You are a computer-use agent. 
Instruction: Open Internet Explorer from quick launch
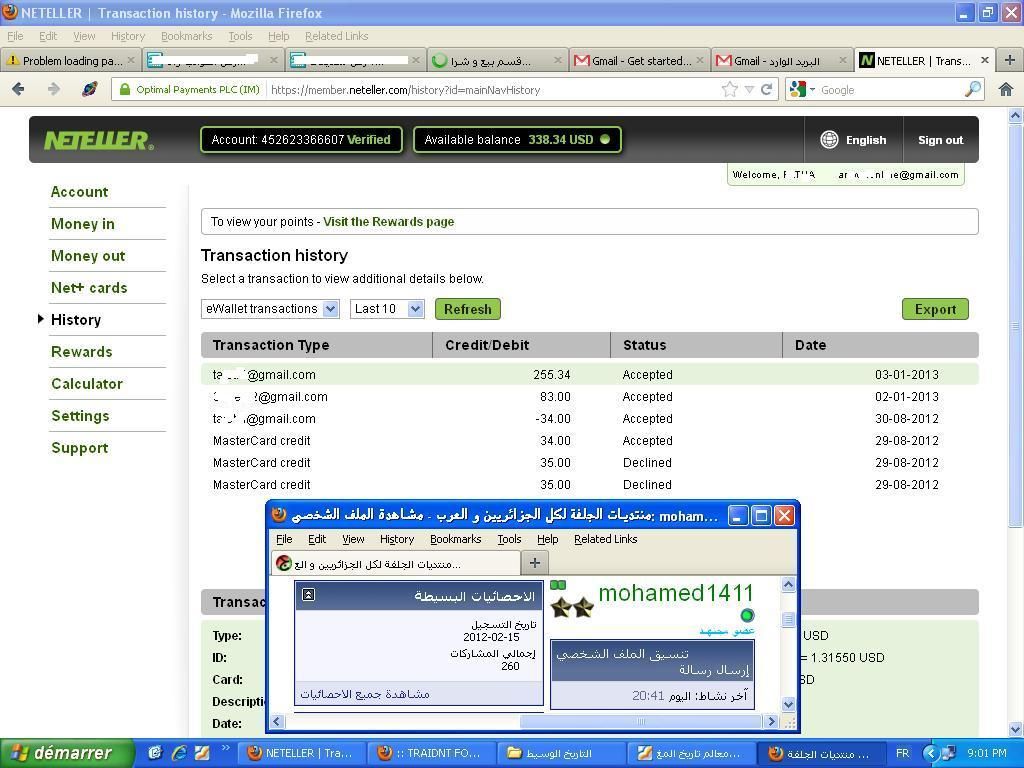[x=178, y=753]
